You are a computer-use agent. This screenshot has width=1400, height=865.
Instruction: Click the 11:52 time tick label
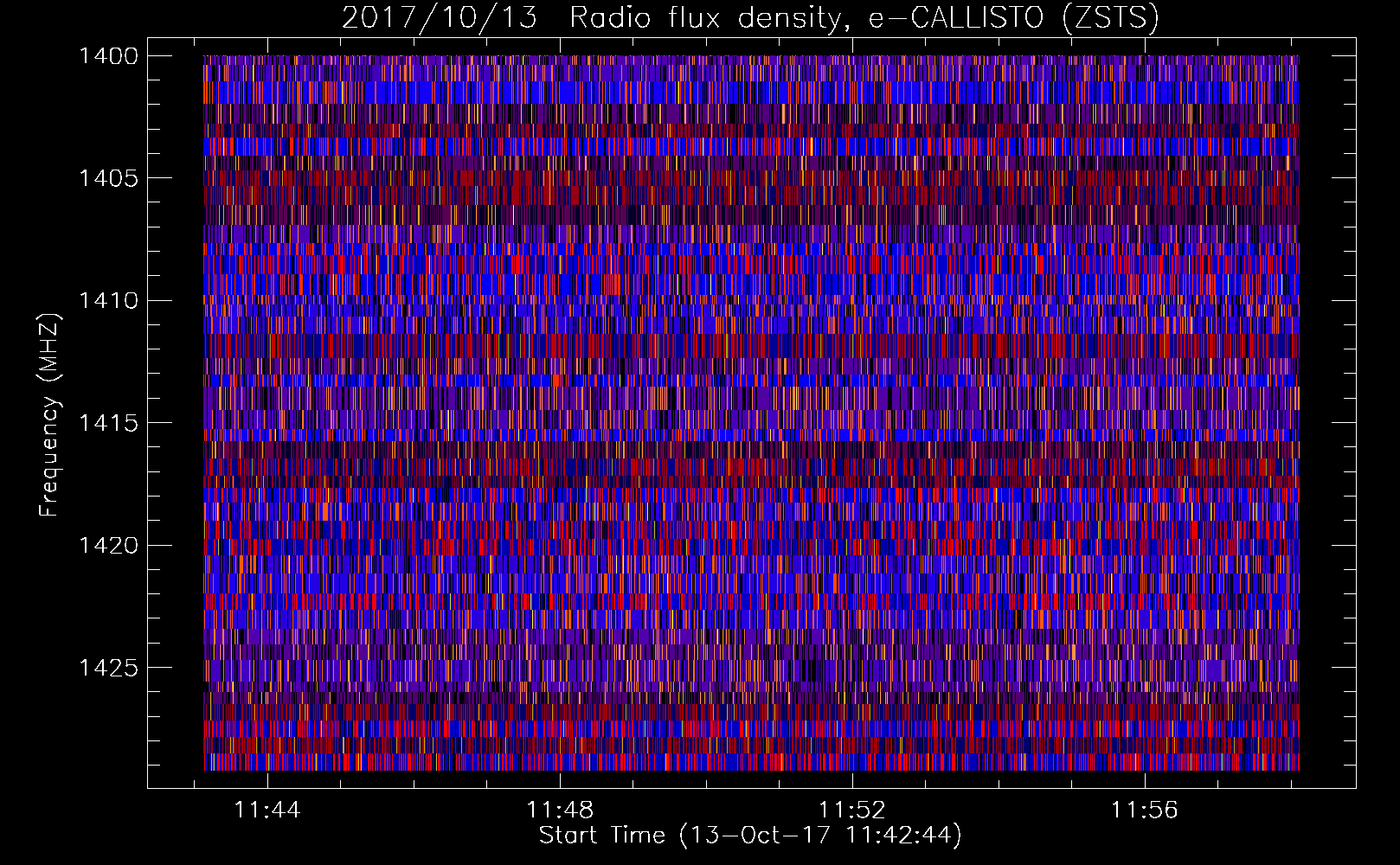(852, 810)
